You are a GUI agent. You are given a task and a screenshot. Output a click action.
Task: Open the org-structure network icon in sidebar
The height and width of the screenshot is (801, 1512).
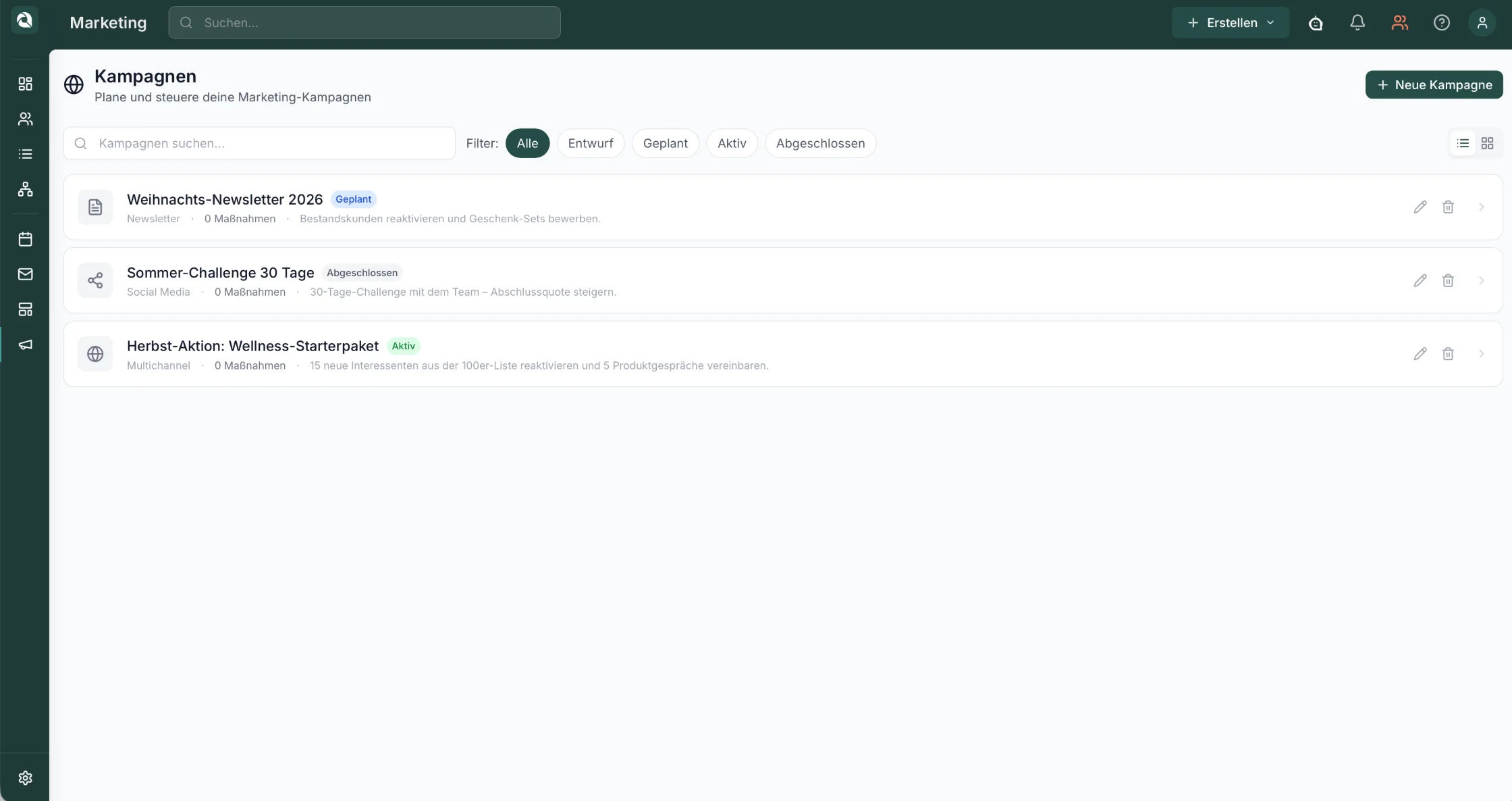(25, 189)
